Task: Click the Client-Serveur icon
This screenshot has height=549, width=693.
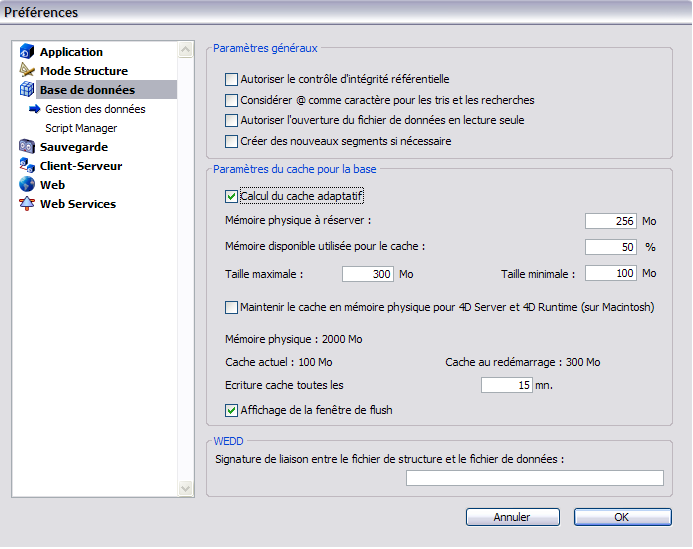Action: 27,166
